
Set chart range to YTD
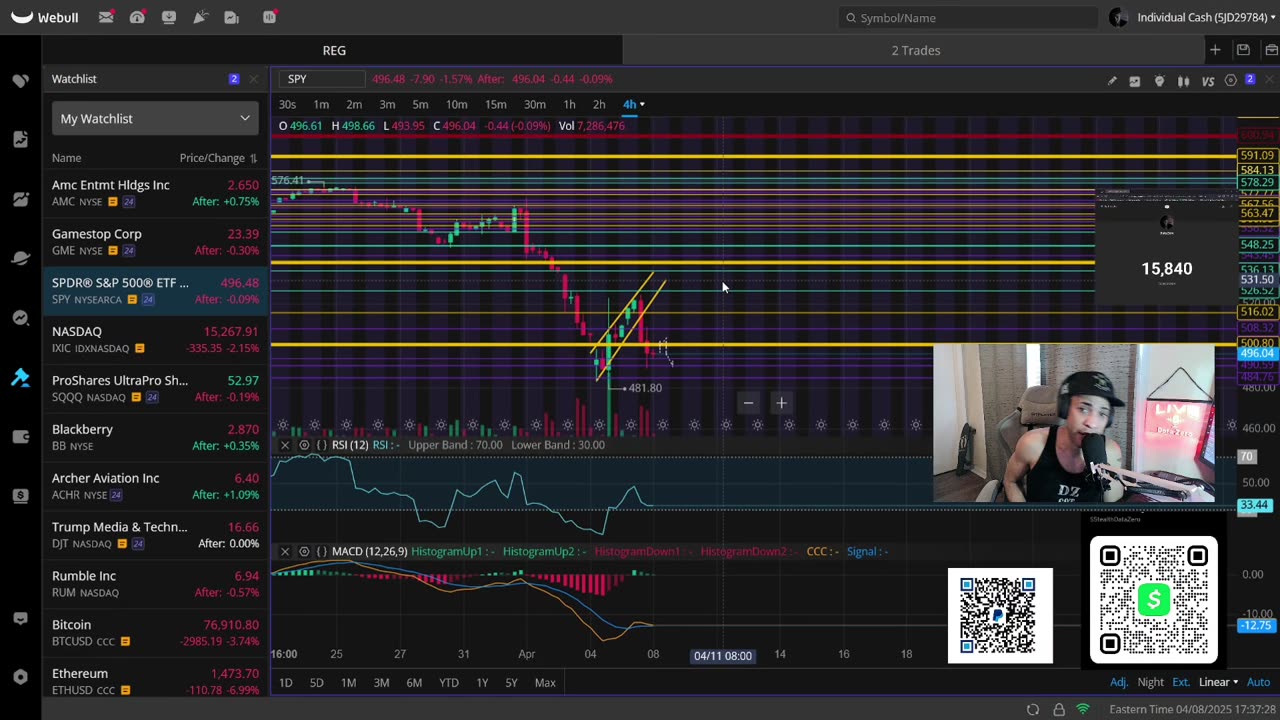[x=448, y=682]
